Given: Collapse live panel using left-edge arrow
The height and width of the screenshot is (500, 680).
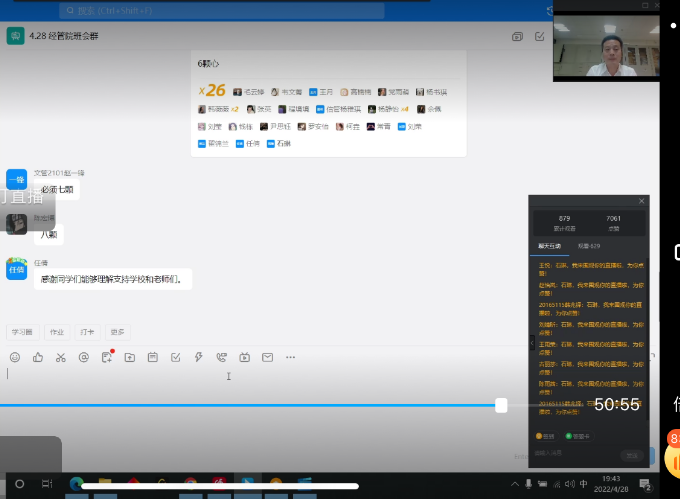Looking at the screenshot, I should (531, 342).
